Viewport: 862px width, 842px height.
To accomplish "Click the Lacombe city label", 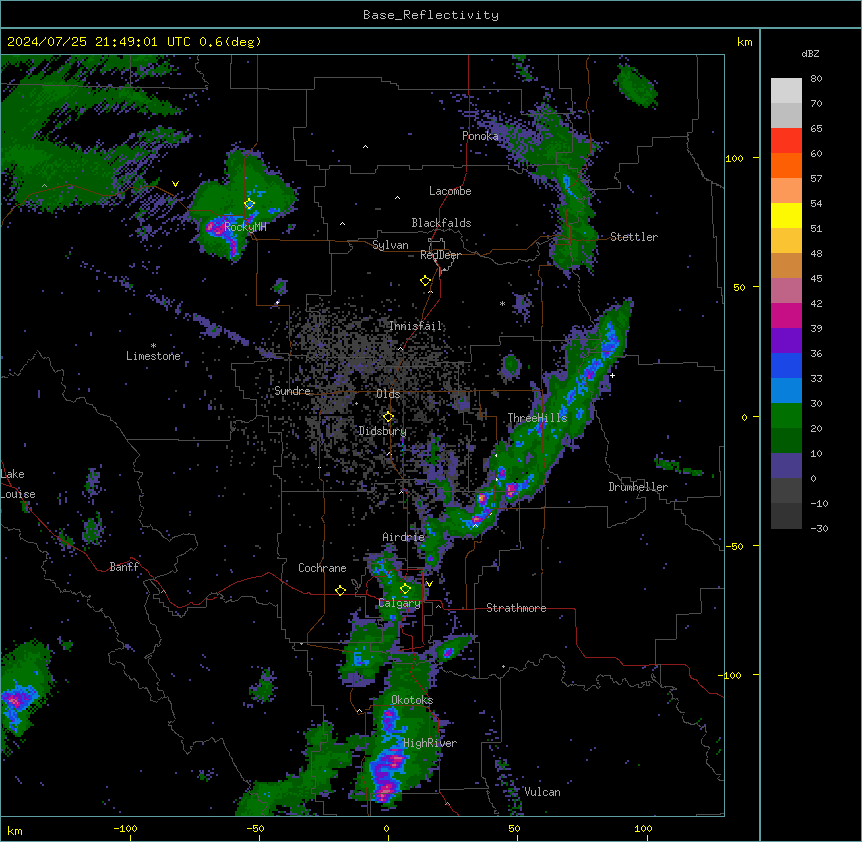I will (450, 191).
